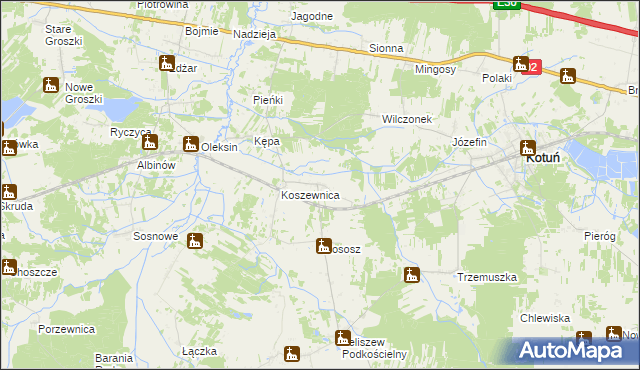Select the Wilczonek village label
The height and width of the screenshot is (370, 640).
pos(407,119)
